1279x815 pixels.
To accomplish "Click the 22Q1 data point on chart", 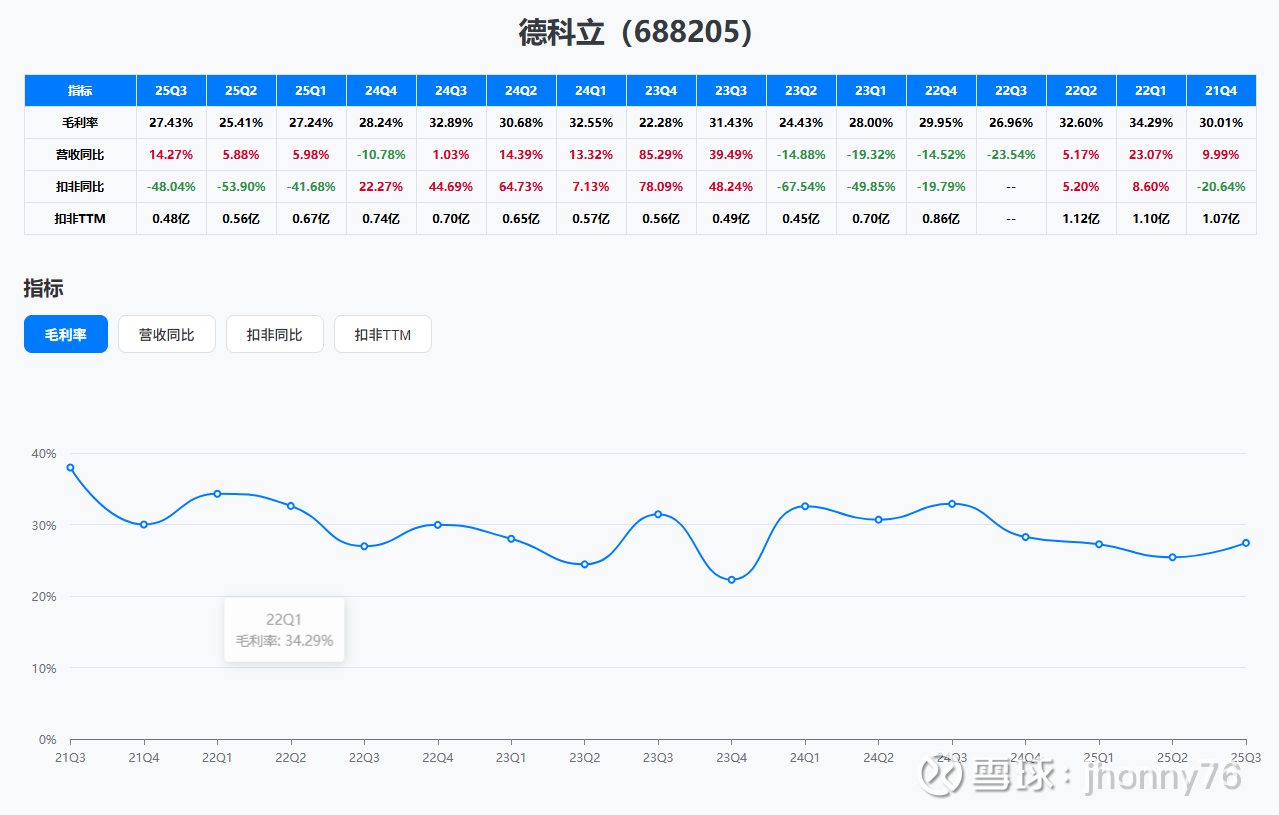I will click(x=217, y=494).
